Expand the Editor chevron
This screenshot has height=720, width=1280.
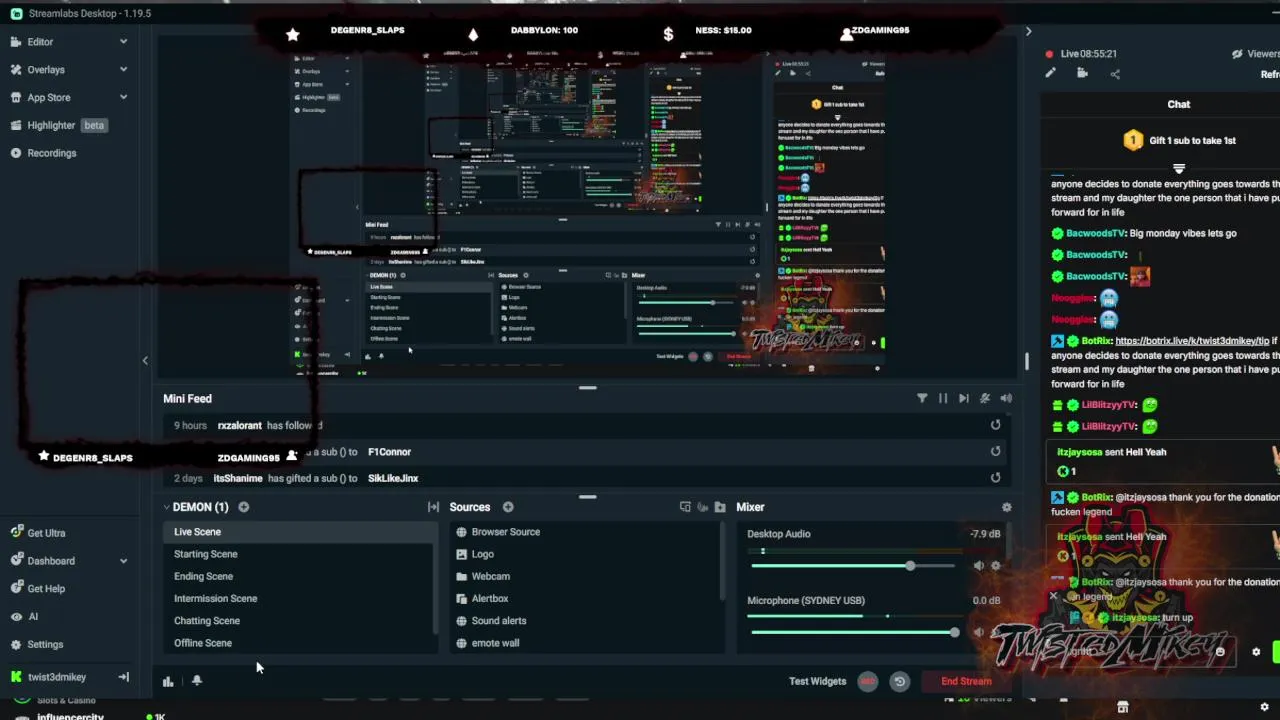pos(123,42)
